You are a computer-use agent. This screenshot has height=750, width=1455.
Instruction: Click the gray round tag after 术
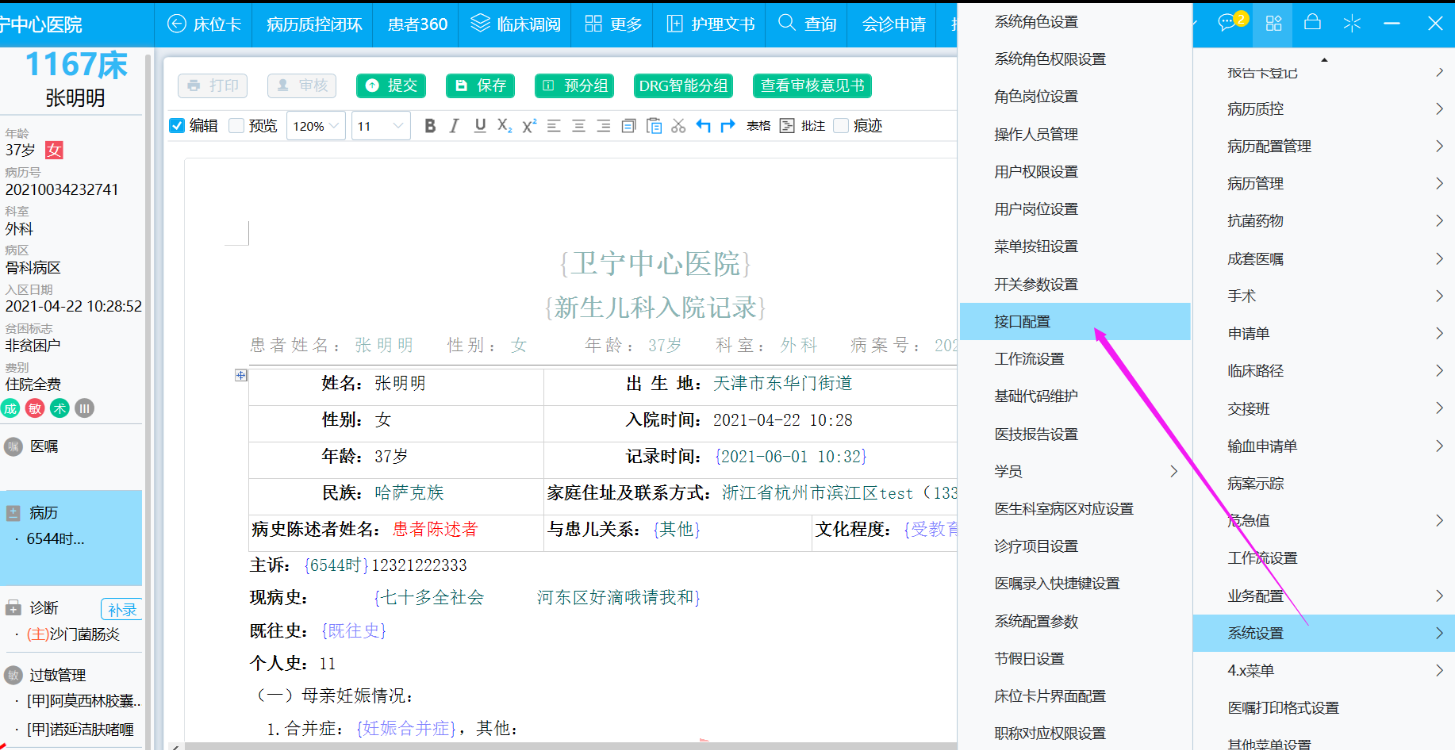coord(85,407)
